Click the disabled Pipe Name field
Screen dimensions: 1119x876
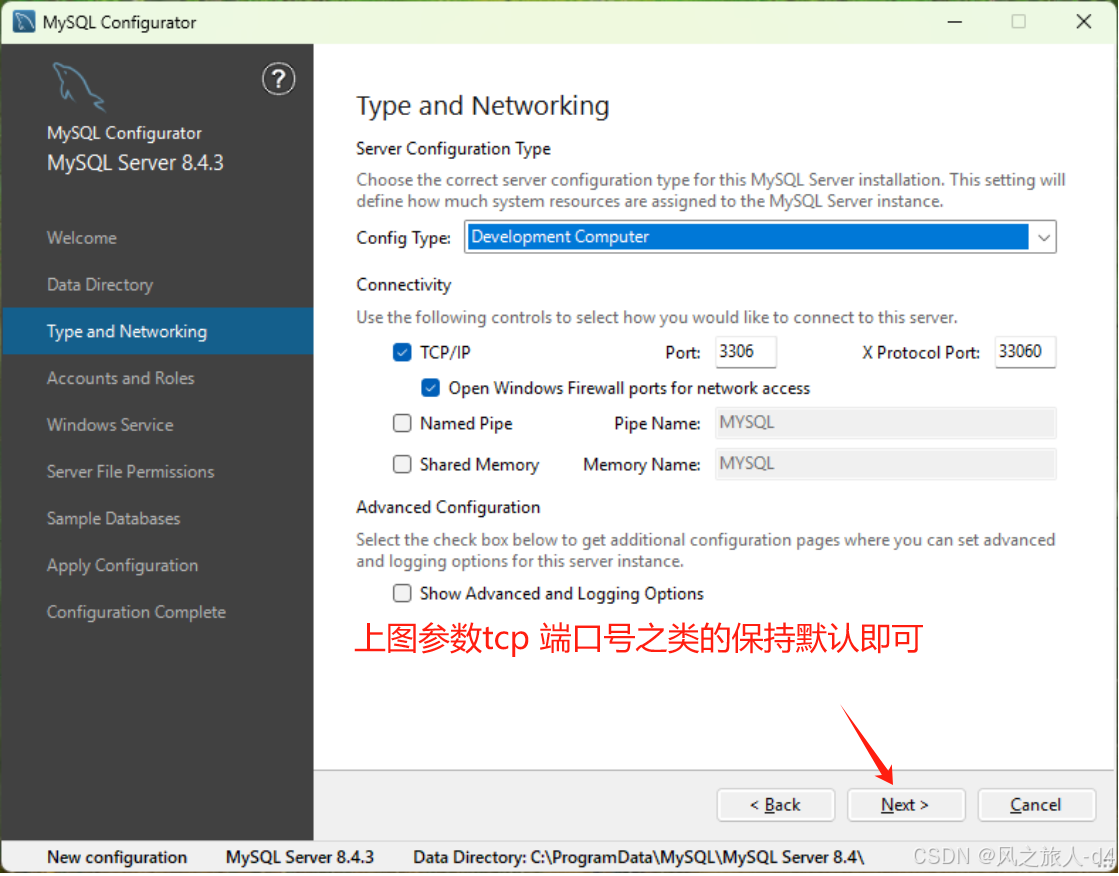point(886,423)
